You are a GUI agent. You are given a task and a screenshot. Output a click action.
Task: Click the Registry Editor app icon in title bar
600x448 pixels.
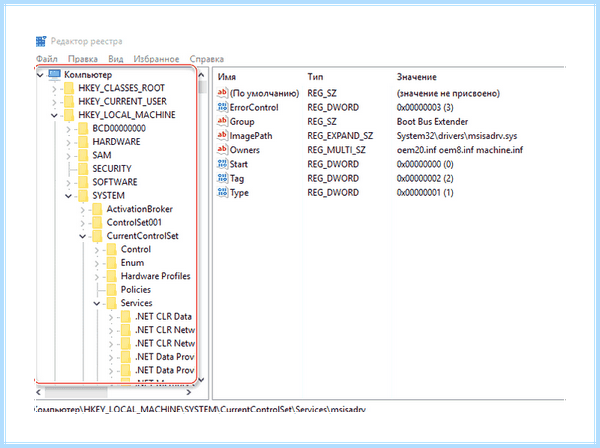pyautogui.click(x=41, y=41)
